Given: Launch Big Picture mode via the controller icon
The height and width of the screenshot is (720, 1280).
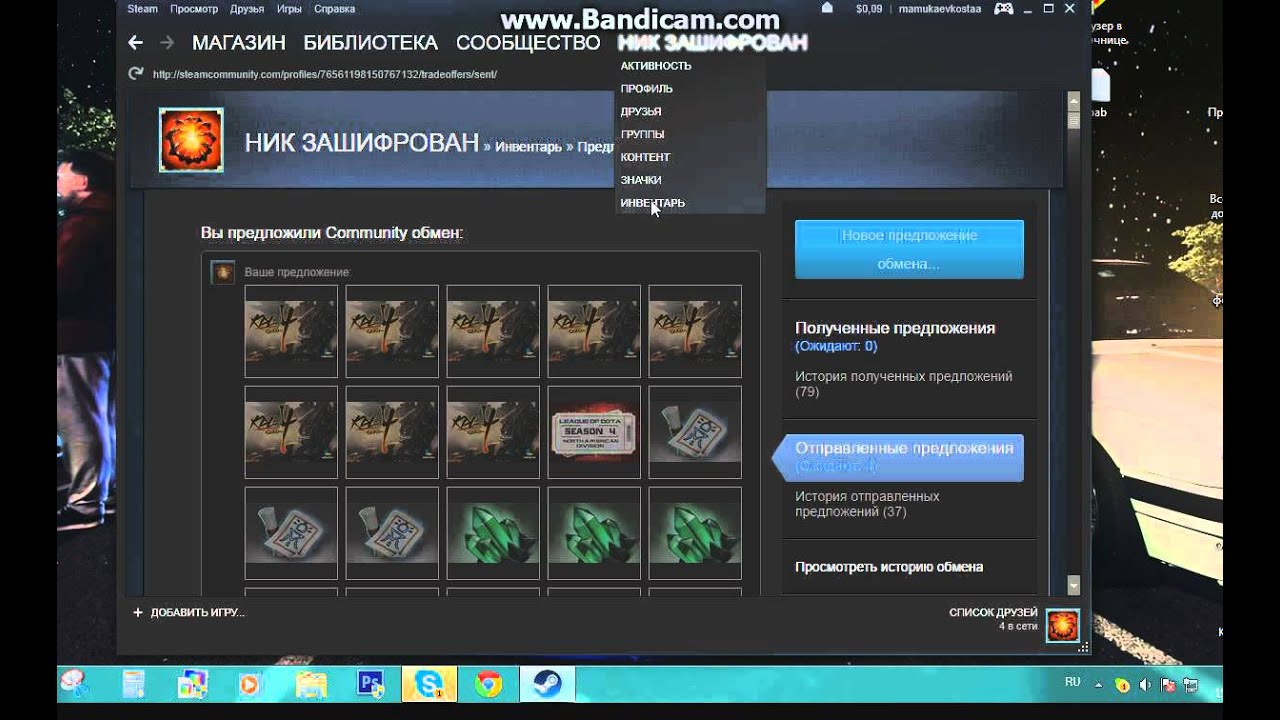Looking at the screenshot, I should point(1003,9).
